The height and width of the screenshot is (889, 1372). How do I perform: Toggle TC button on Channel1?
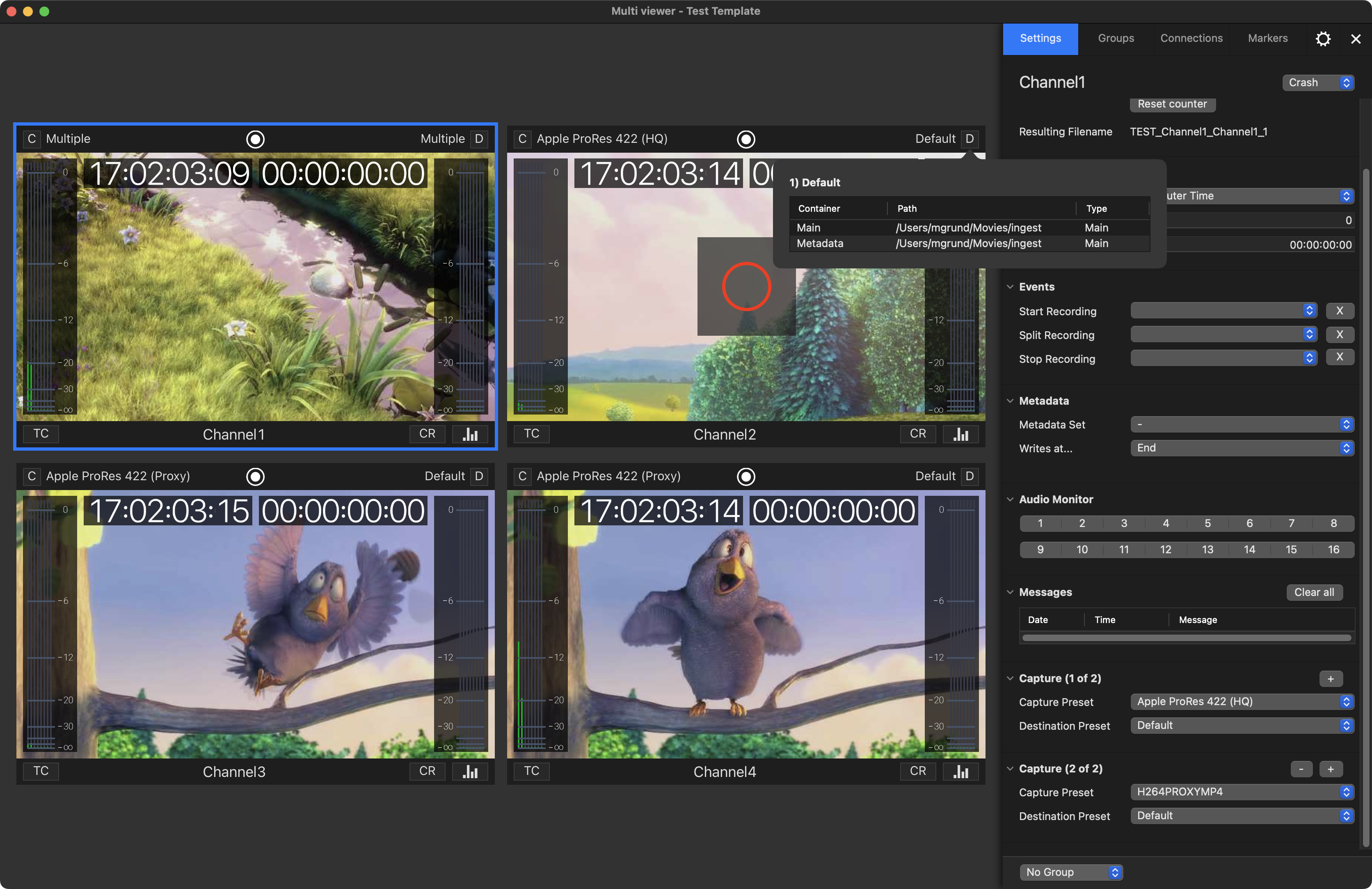41,434
